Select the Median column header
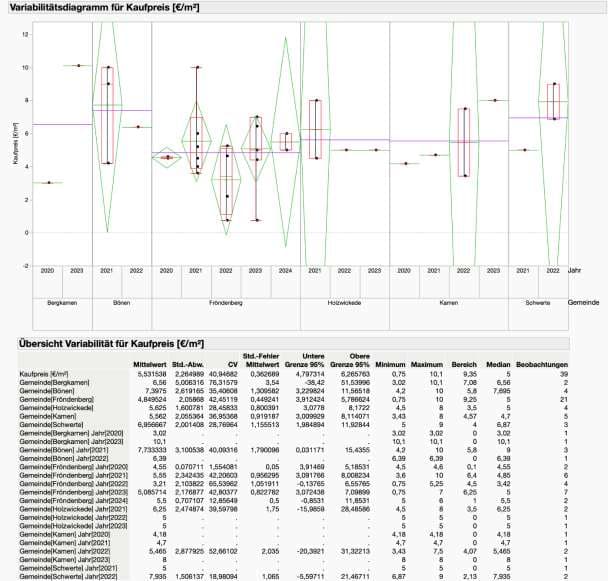608x581 pixels. click(498, 365)
